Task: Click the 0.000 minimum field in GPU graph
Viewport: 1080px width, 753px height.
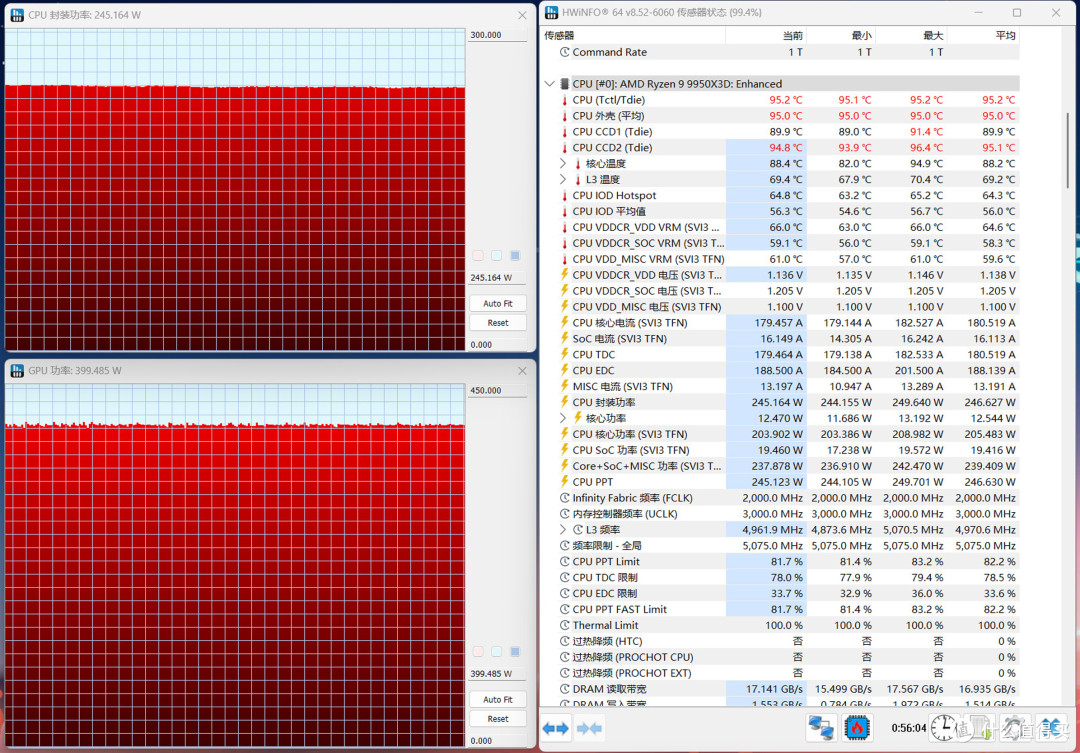Action: point(497,741)
